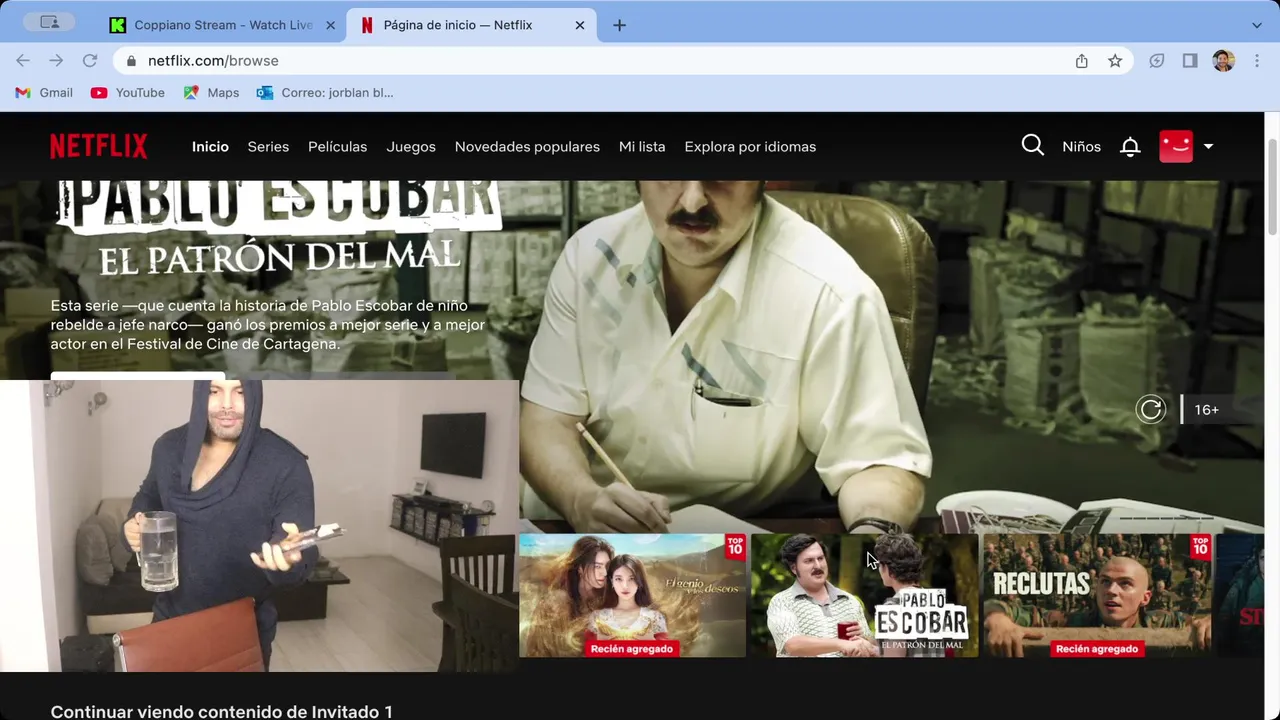Click Continuar viendo contenido de Invitado 1 heading
Screen dimensions: 1280x720
(222, 711)
